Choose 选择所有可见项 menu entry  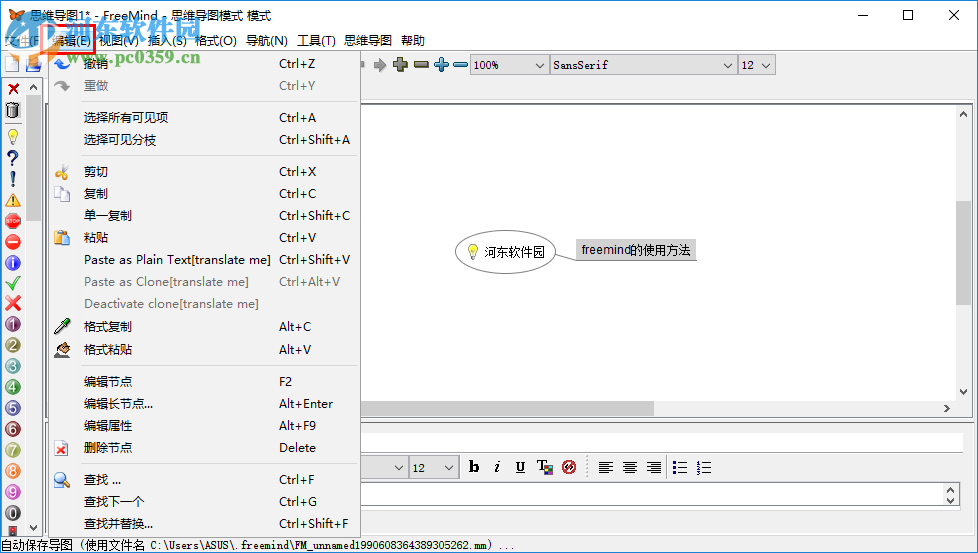(x=205, y=117)
